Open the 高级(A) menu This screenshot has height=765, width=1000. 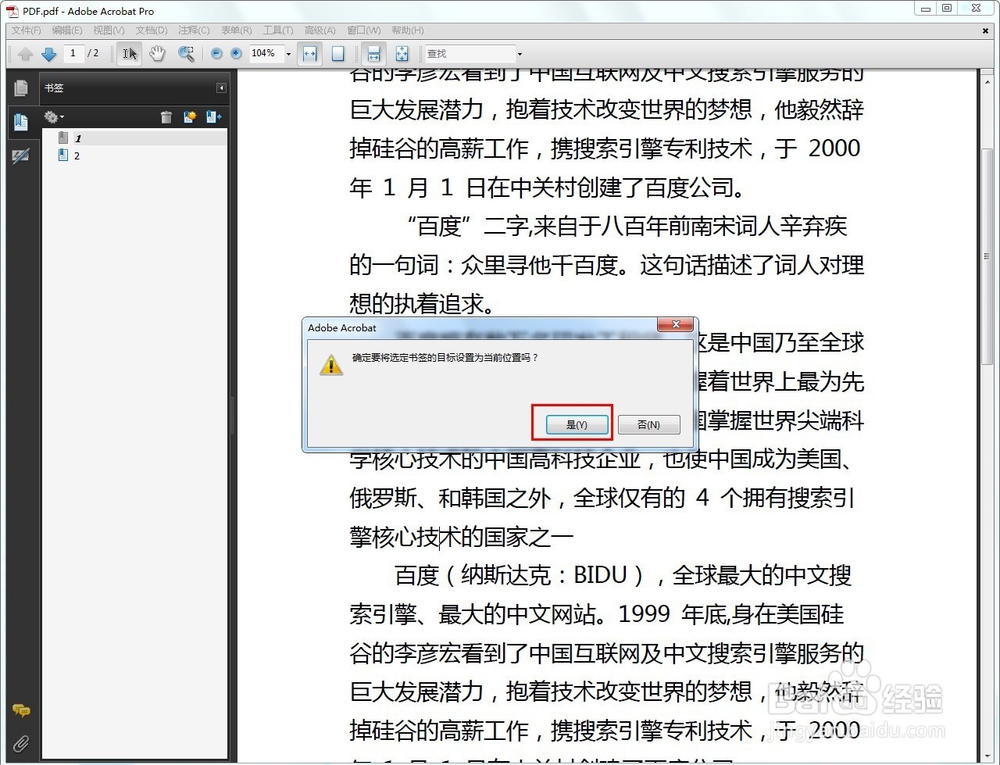320,30
